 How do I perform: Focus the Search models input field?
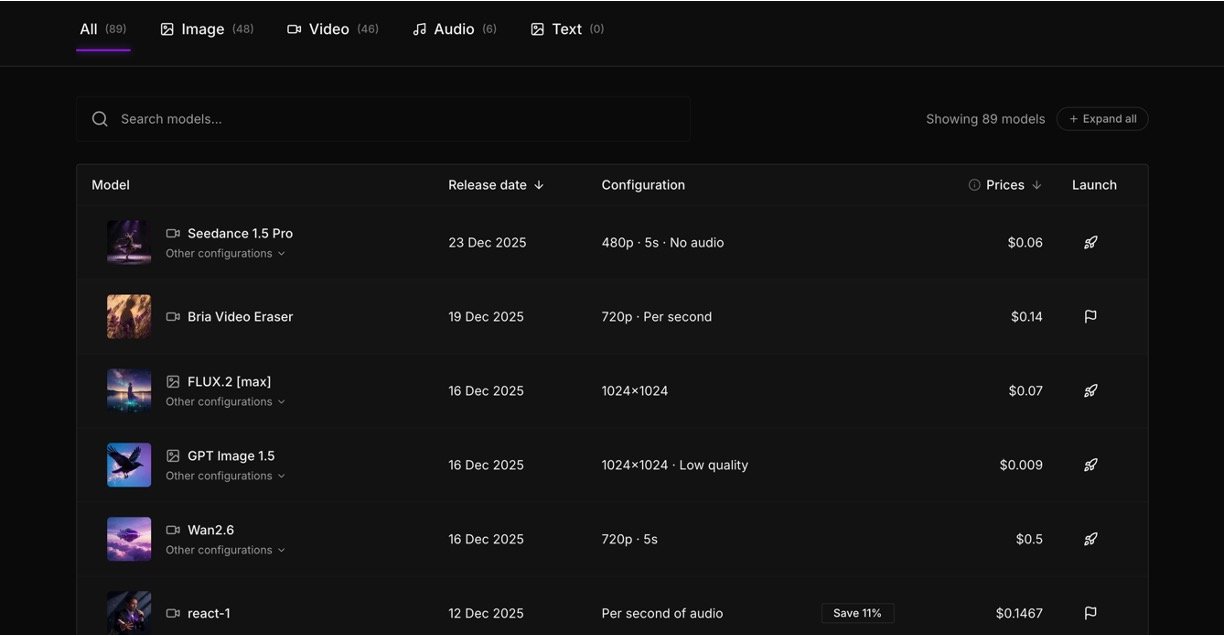click(x=400, y=119)
